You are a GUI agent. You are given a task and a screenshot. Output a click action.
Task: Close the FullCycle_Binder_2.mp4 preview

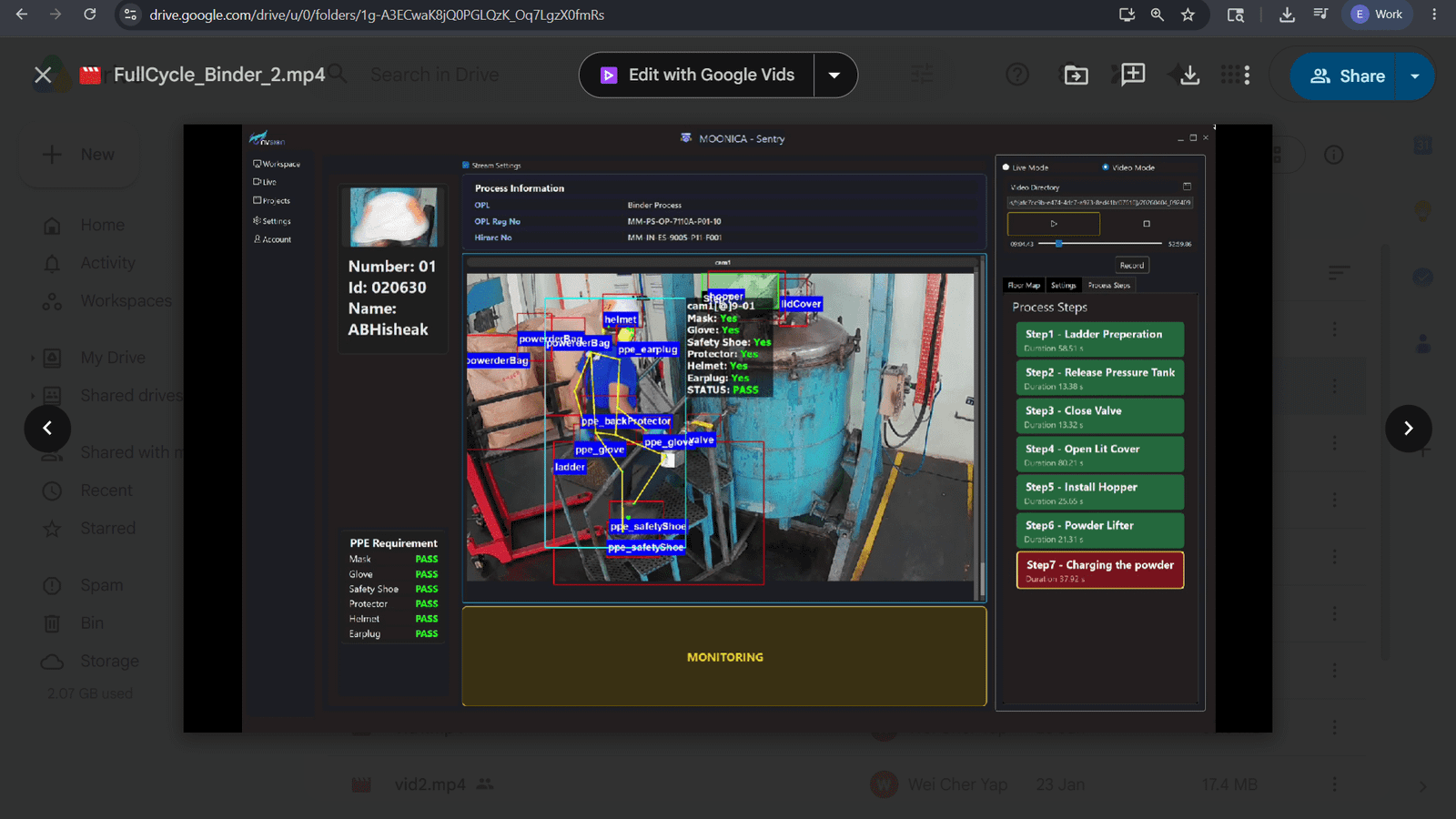43,75
